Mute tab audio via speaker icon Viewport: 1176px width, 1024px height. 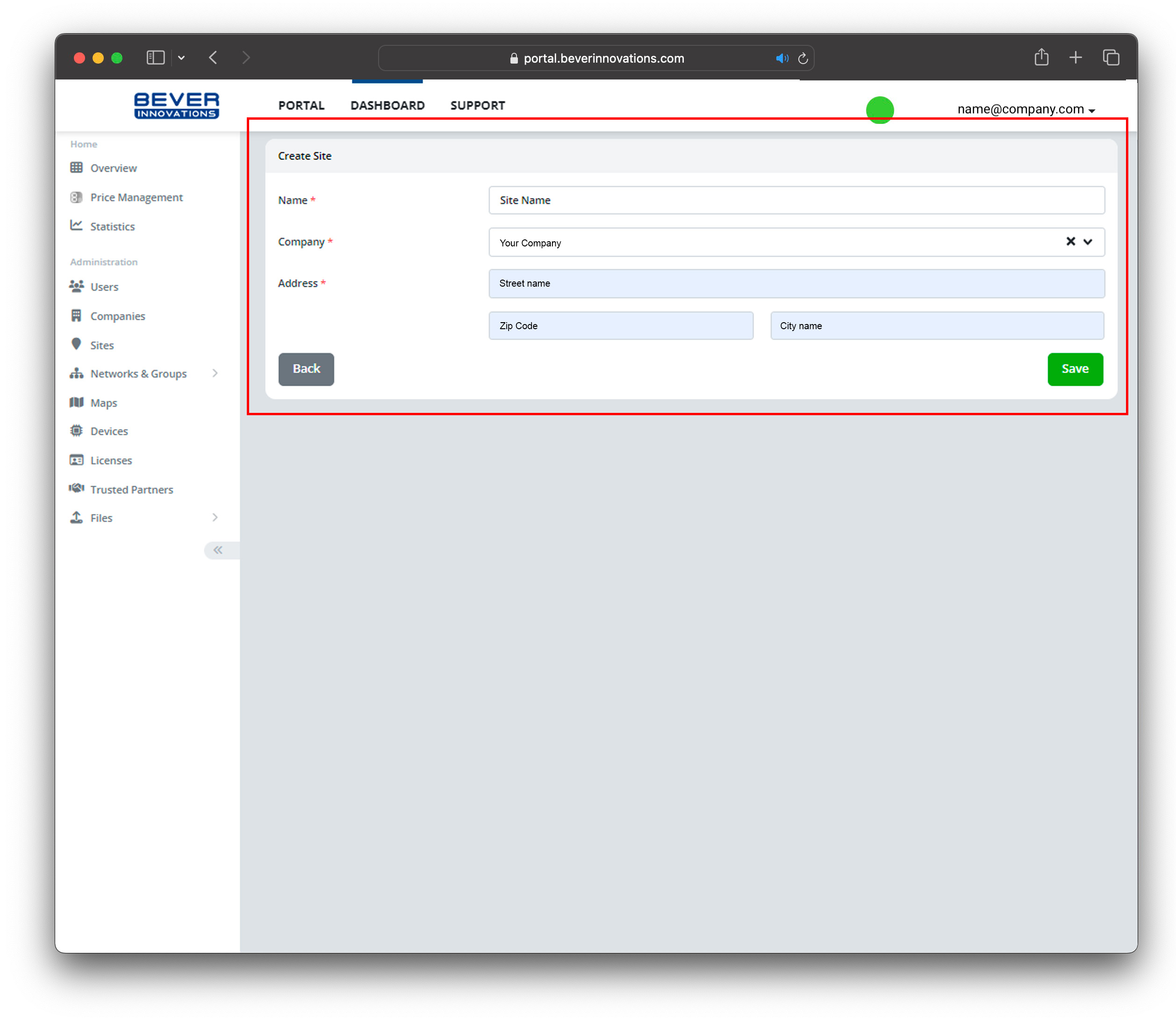[782, 58]
